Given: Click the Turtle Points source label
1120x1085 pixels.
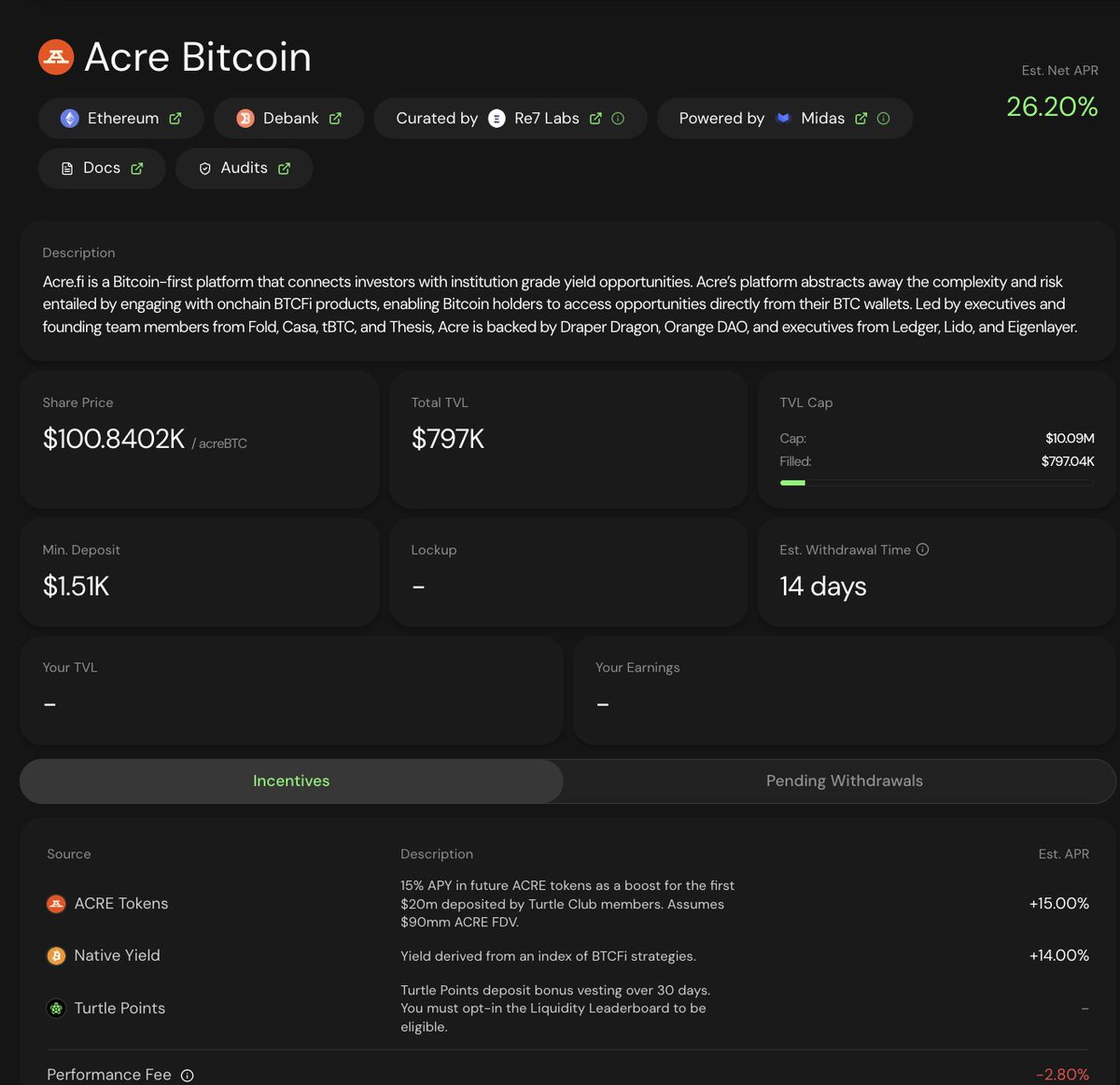Looking at the screenshot, I should [x=119, y=1008].
